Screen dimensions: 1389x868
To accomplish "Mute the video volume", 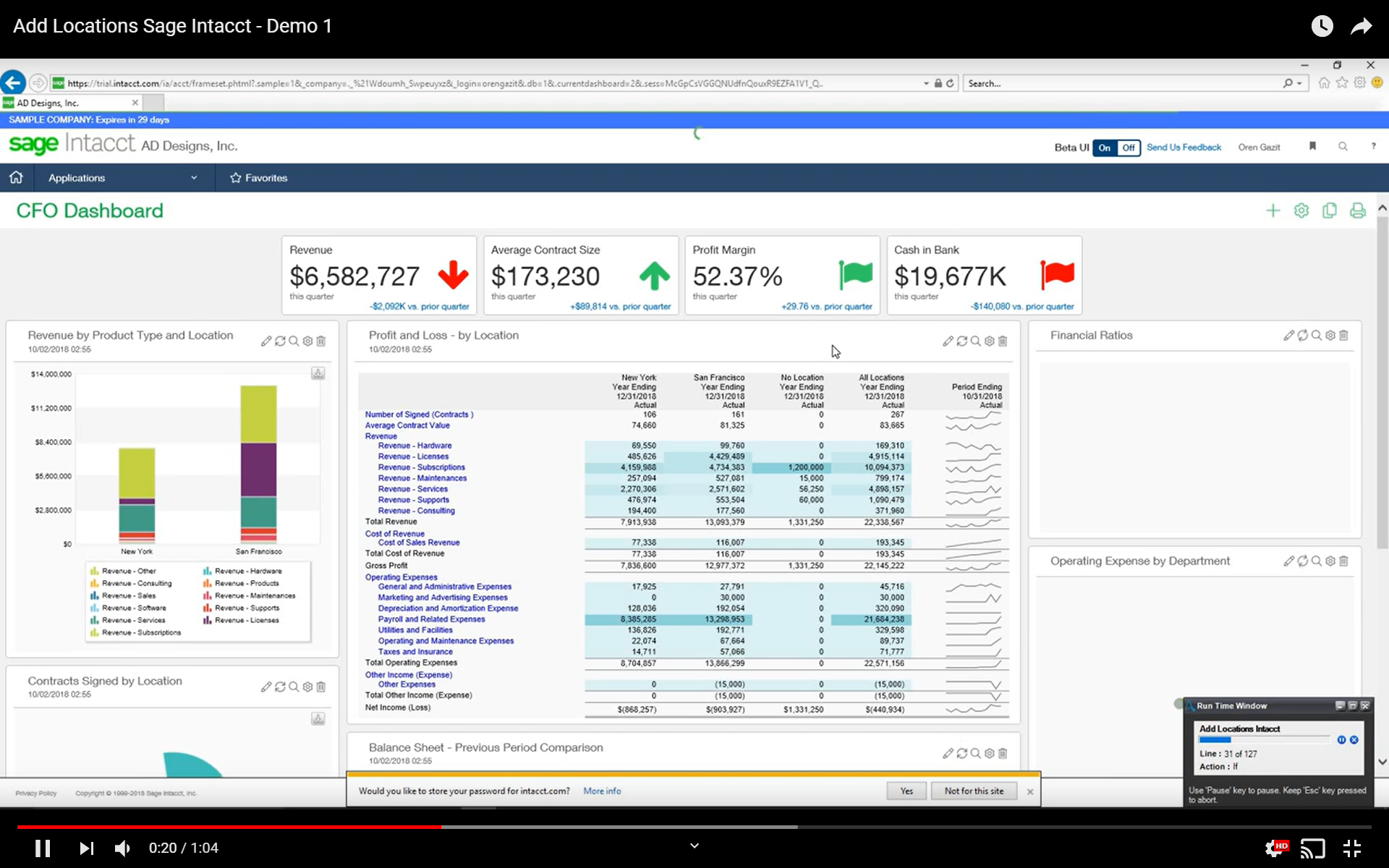I will [123, 848].
